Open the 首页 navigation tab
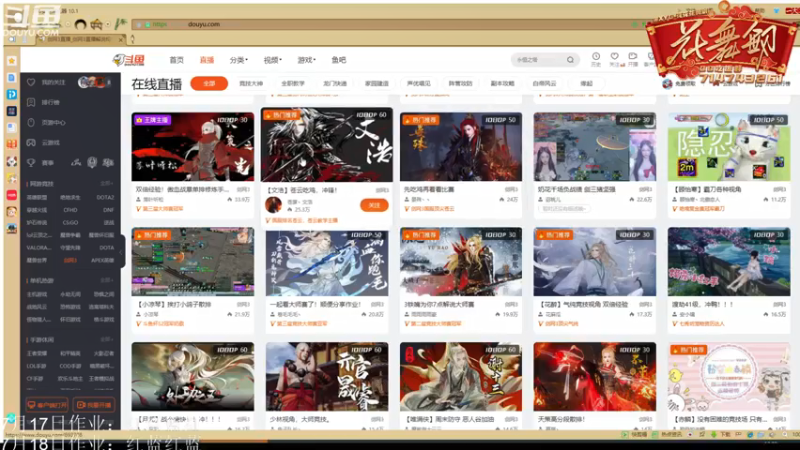Screen dimensions: 800x450 click(177, 60)
